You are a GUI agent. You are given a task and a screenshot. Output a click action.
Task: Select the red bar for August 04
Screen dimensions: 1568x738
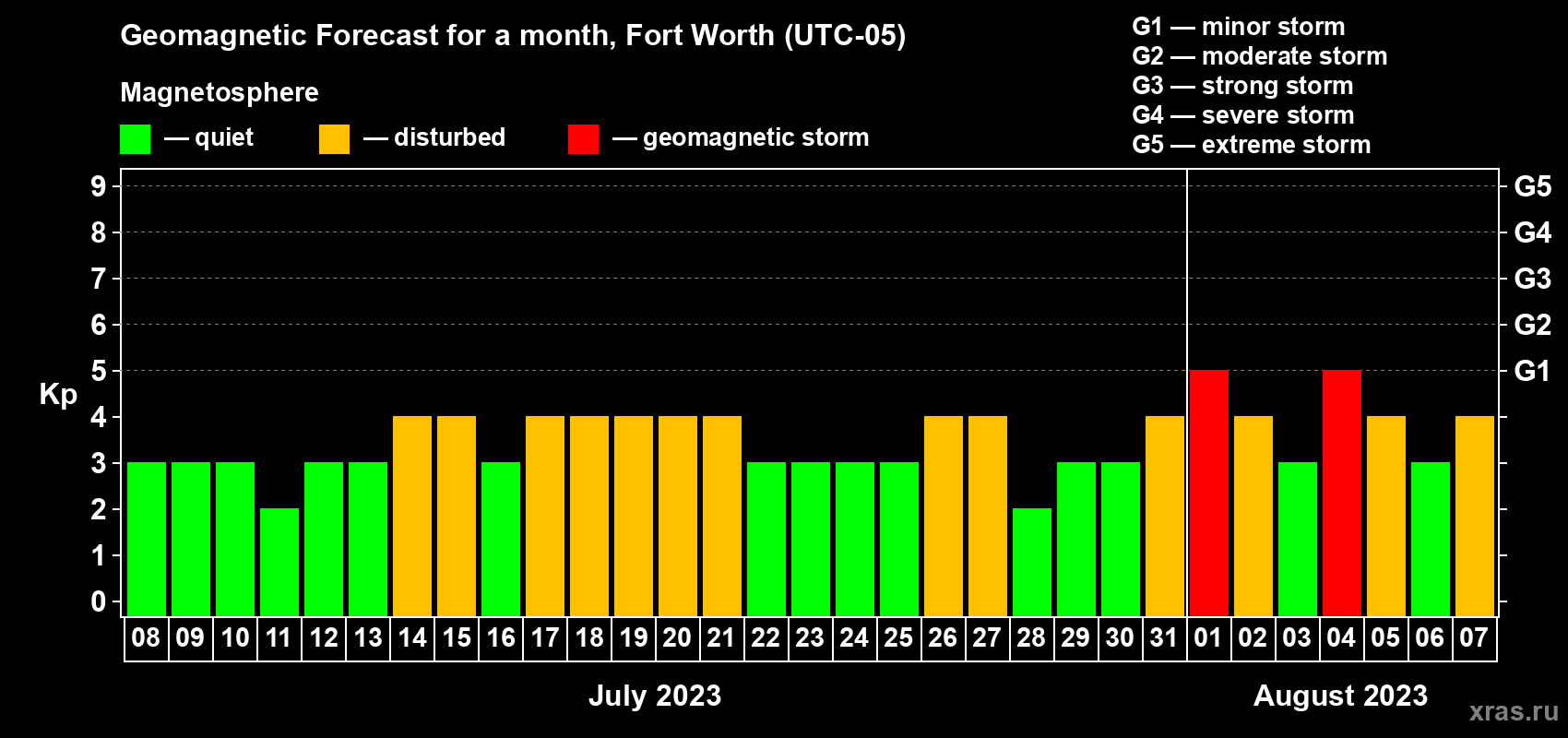click(x=1342, y=493)
